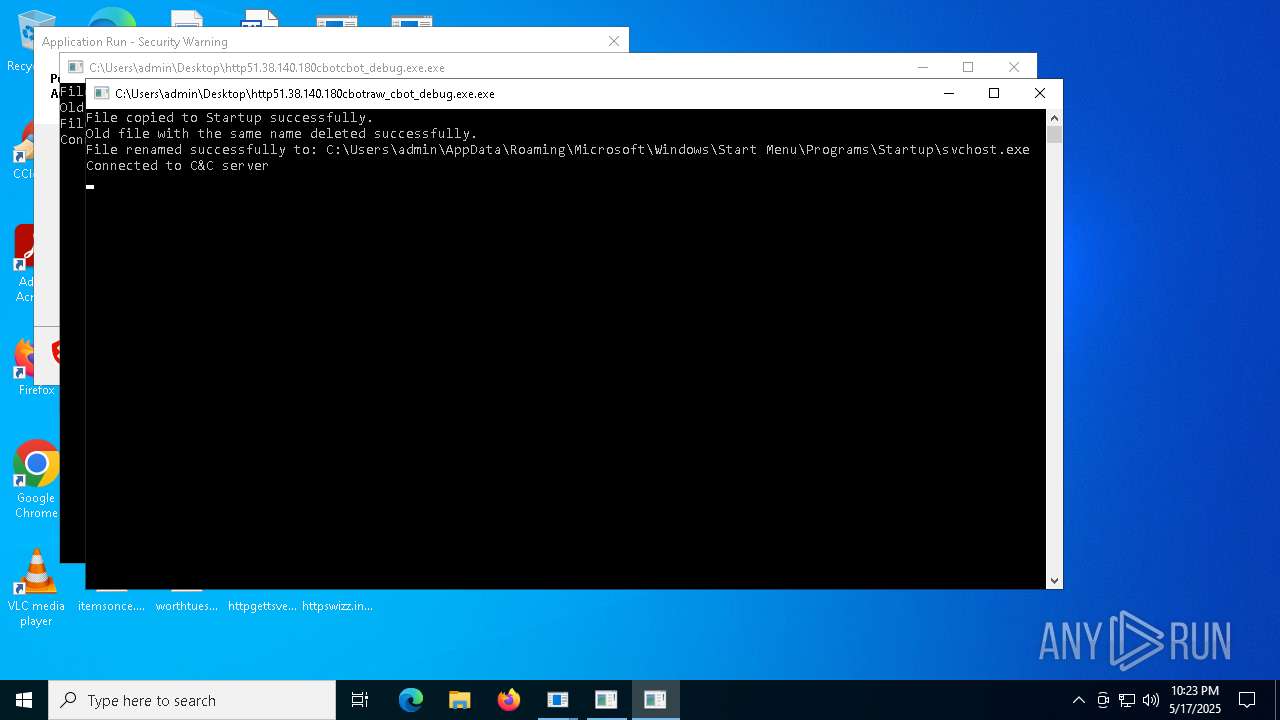Screen dimensions: 1280x720
Task: Open the clock showing 10:23 PM
Action: (x=1195, y=700)
